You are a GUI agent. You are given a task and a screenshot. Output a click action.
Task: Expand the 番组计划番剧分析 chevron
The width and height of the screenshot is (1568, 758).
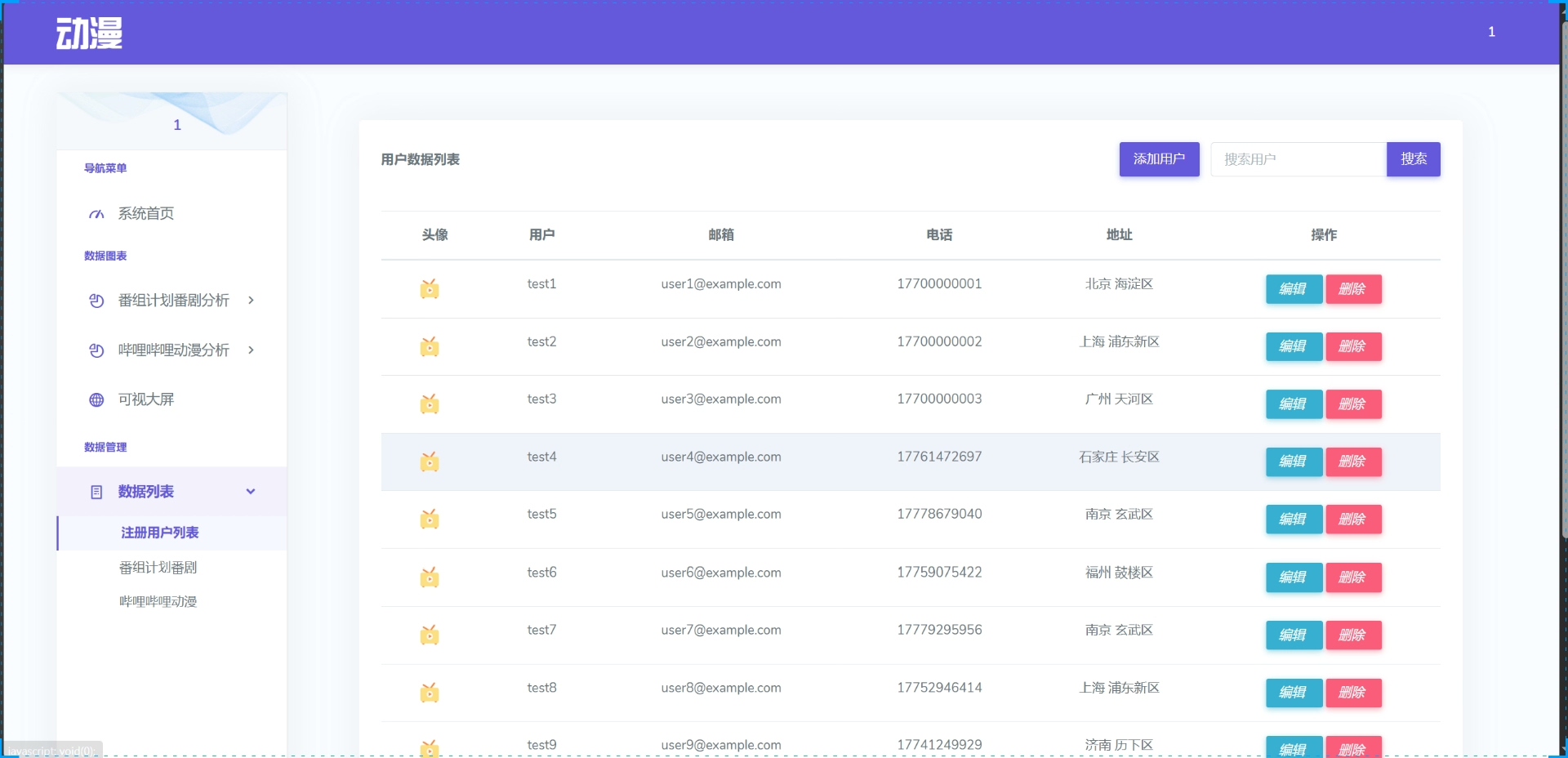(x=251, y=300)
